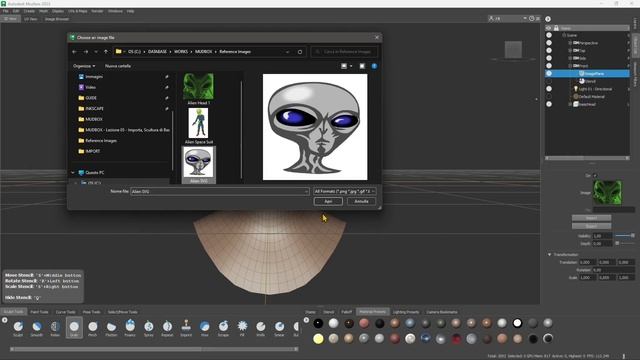The width and height of the screenshot is (640, 360).
Task: Select the Alien Space Suit thumbnail
Action: click(198, 126)
